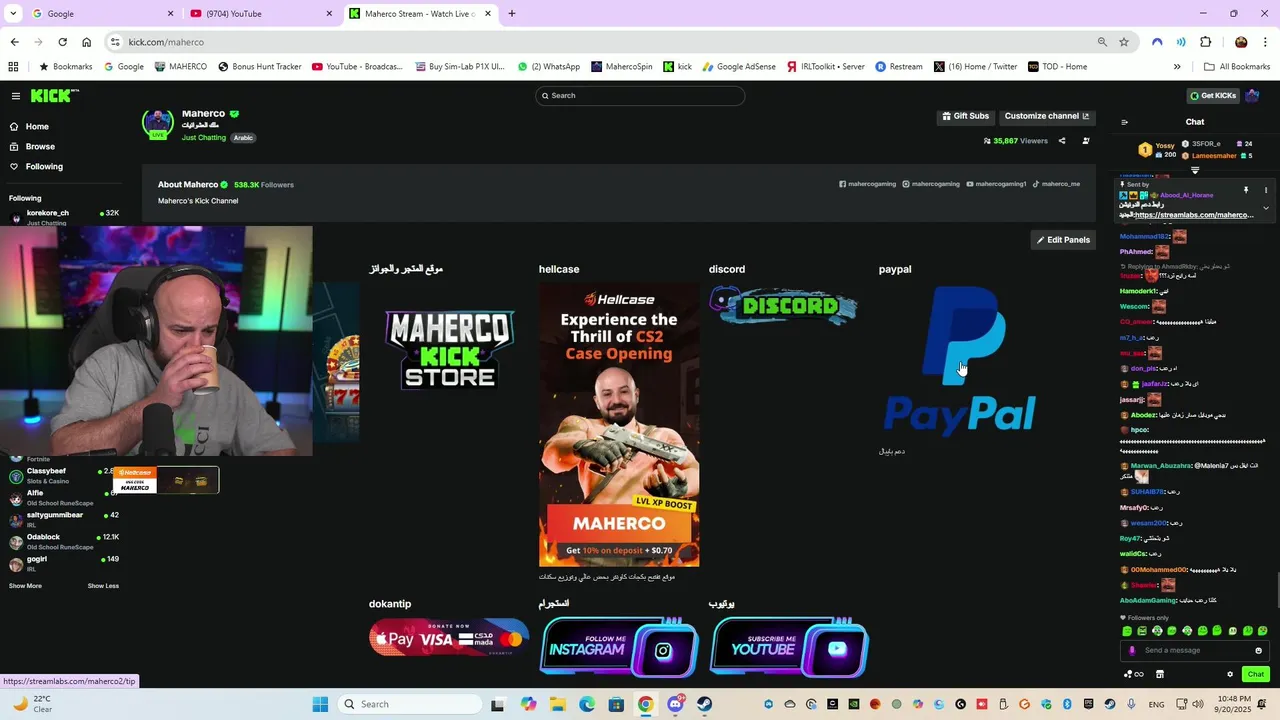Click the Edit Panels button
Image resolution: width=1280 pixels, height=720 pixels.
click(1063, 240)
